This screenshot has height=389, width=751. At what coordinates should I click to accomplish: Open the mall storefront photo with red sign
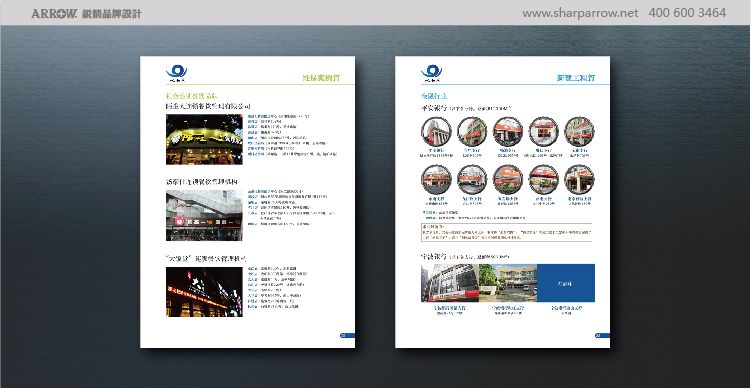coord(205,216)
